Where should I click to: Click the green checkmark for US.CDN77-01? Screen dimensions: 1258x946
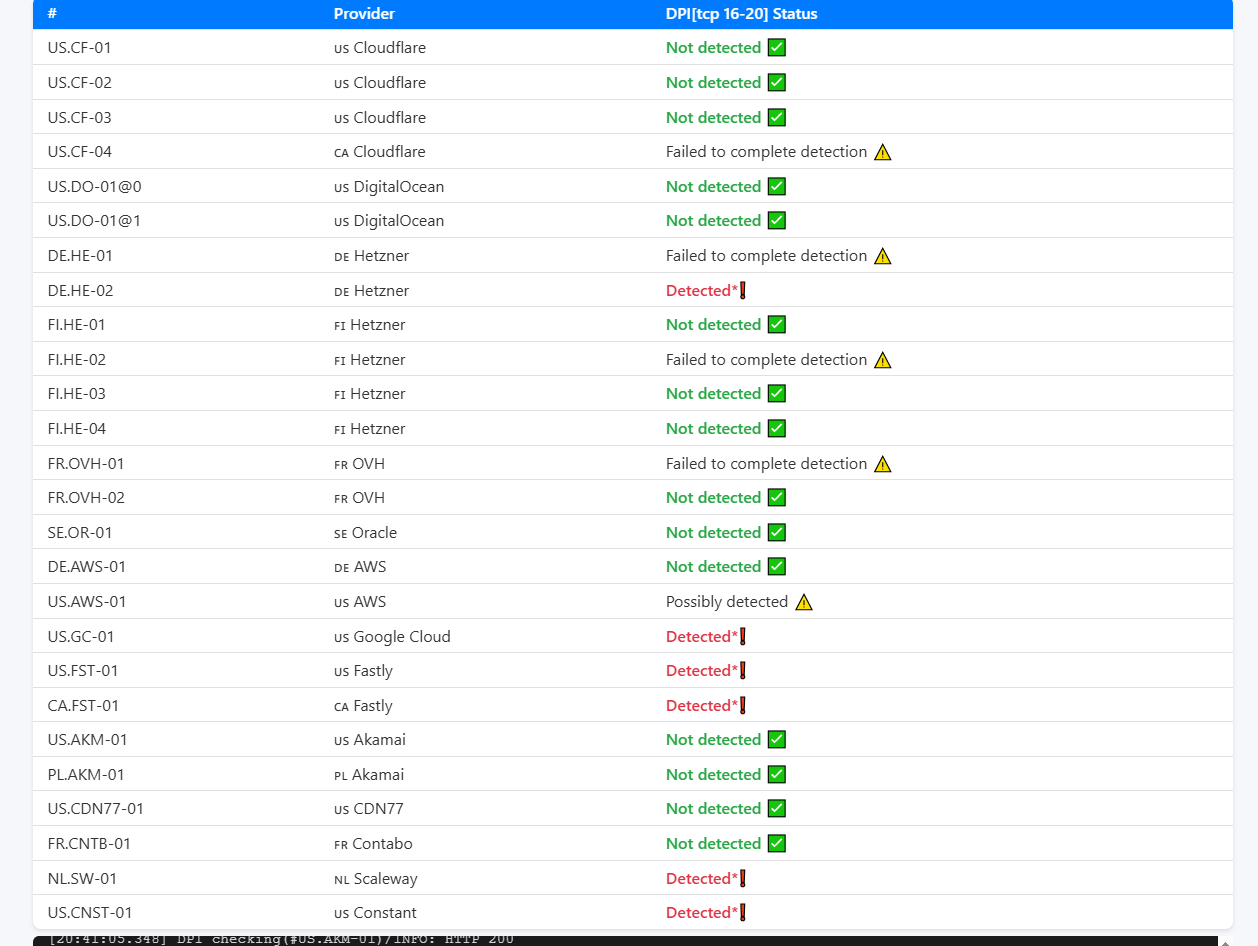tap(777, 808)
